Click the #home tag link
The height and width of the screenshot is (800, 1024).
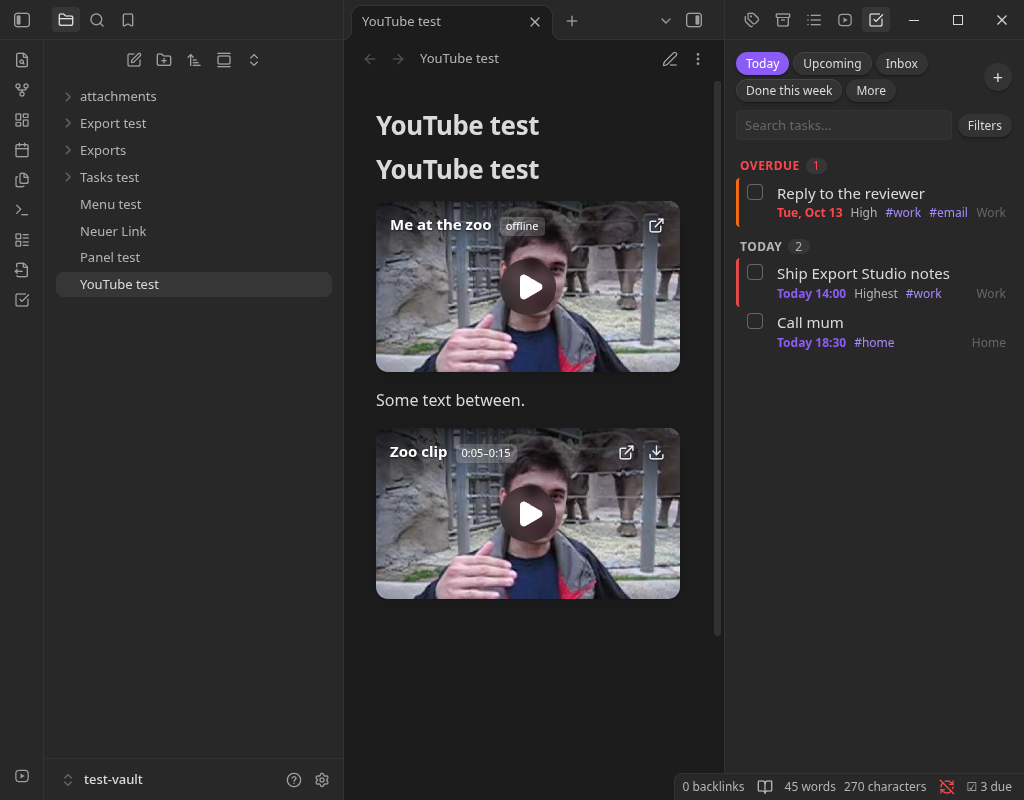pos(874,343)
